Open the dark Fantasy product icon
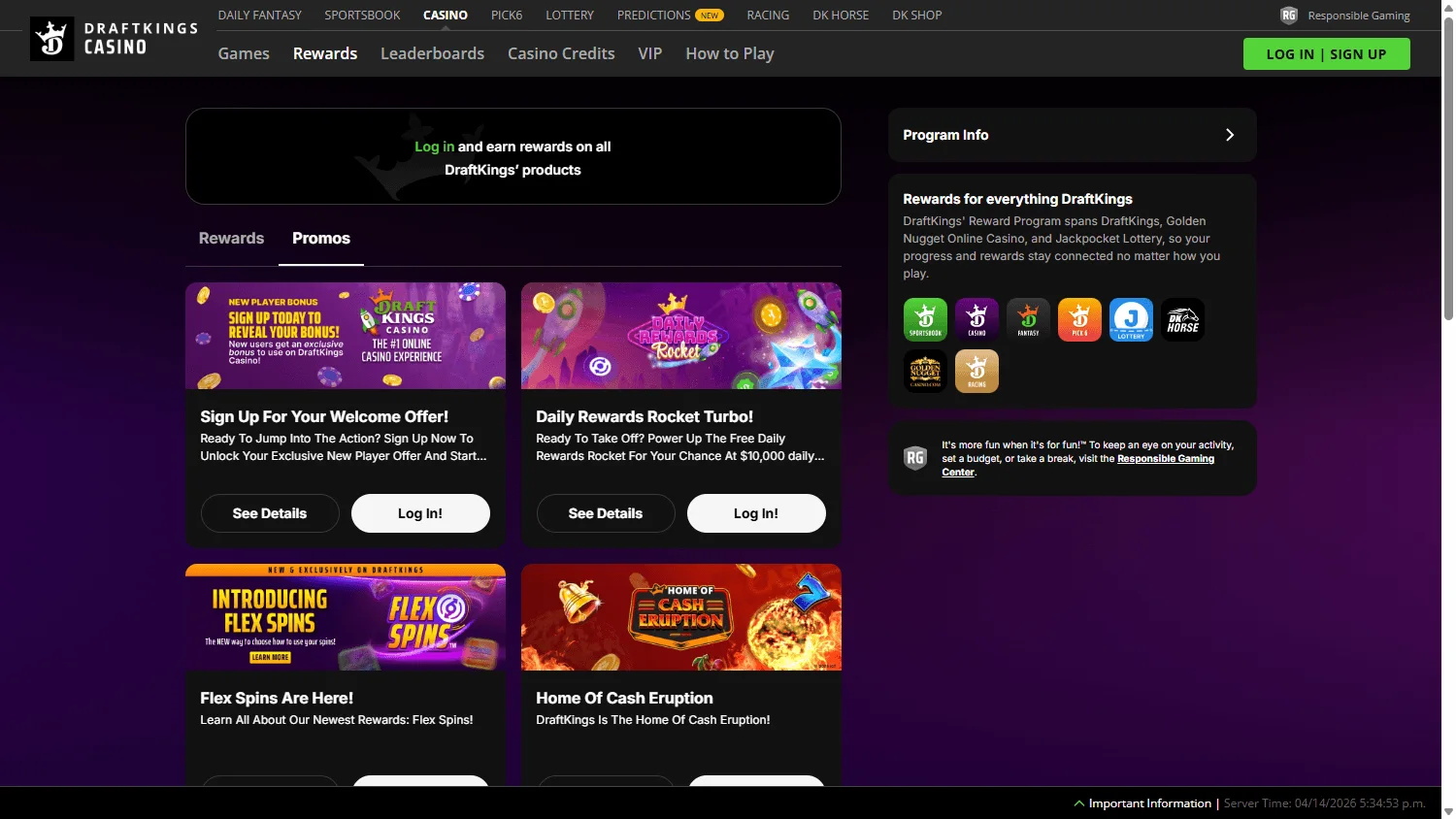This screenshot has width=1456, height=819. (1028, 319)
